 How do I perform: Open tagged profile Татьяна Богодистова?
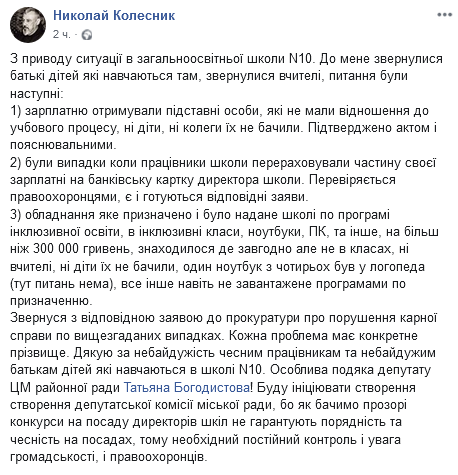[187, 387]
